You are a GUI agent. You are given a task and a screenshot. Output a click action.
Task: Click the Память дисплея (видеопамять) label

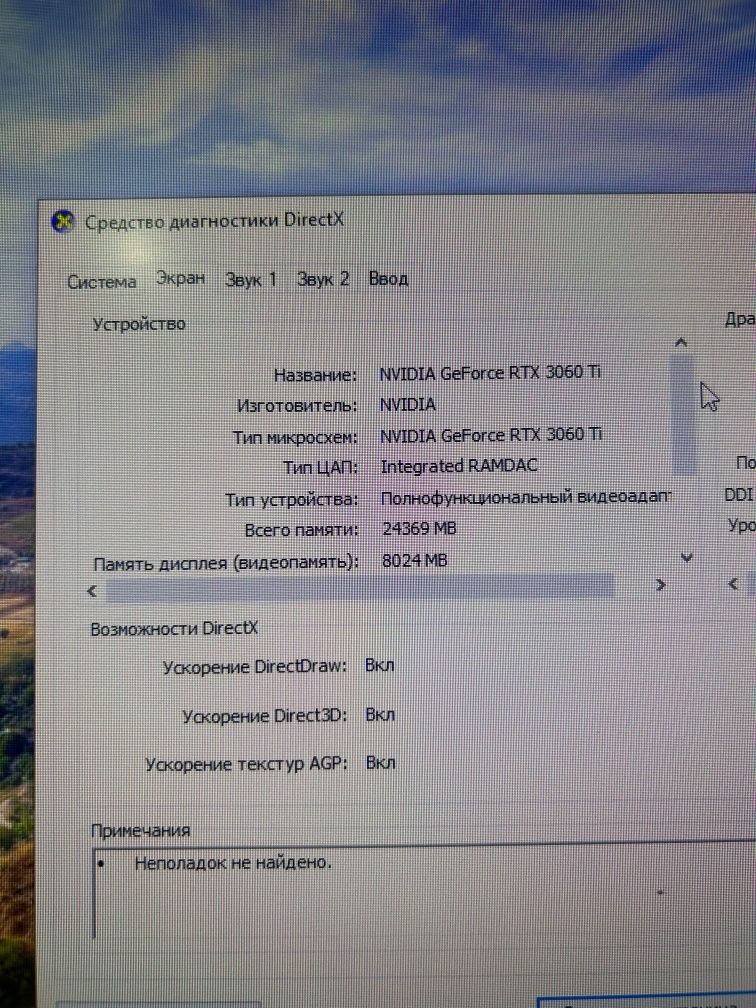coord(226,564)
